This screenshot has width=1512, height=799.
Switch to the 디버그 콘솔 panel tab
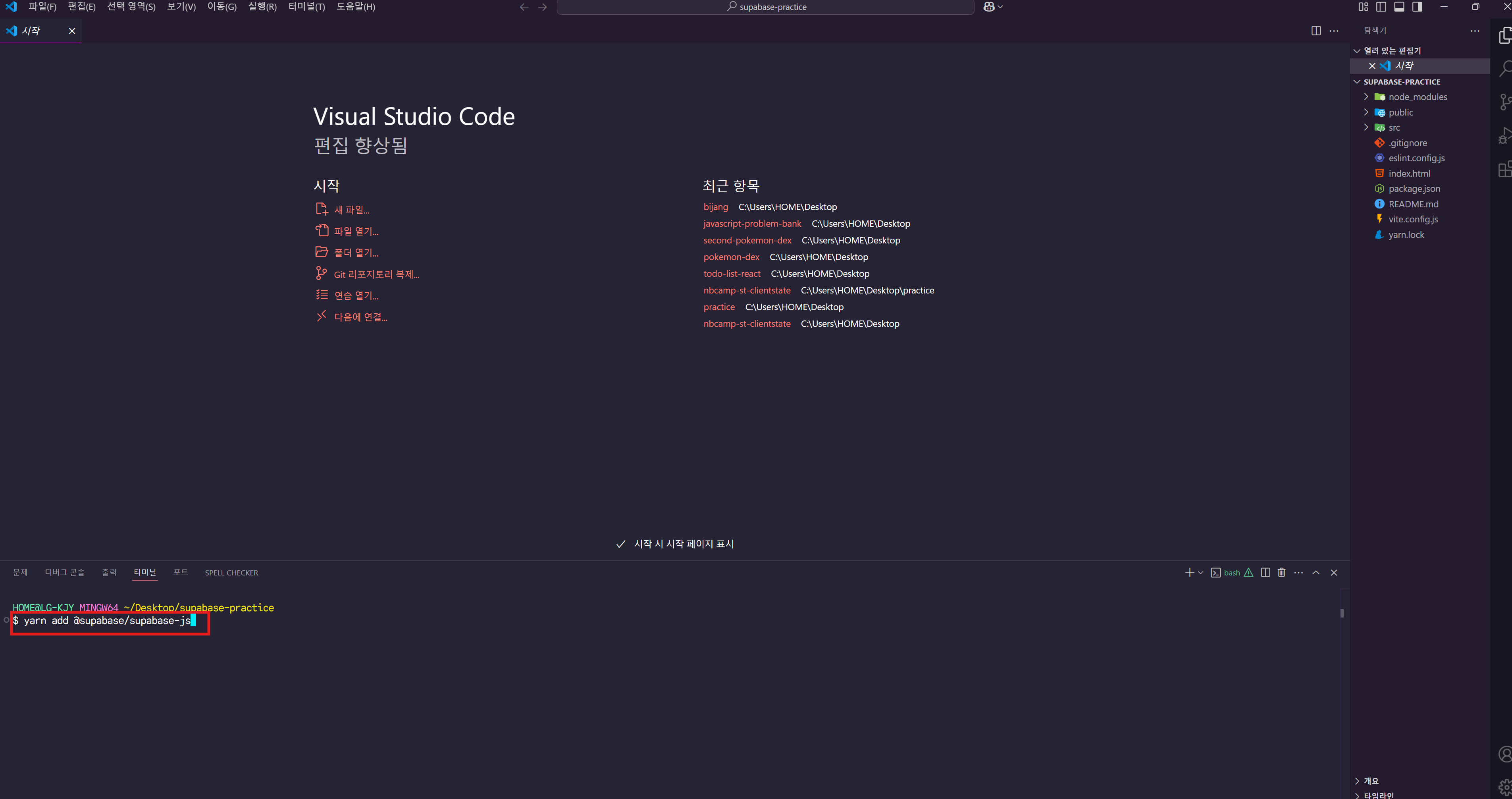pos(65,572)
